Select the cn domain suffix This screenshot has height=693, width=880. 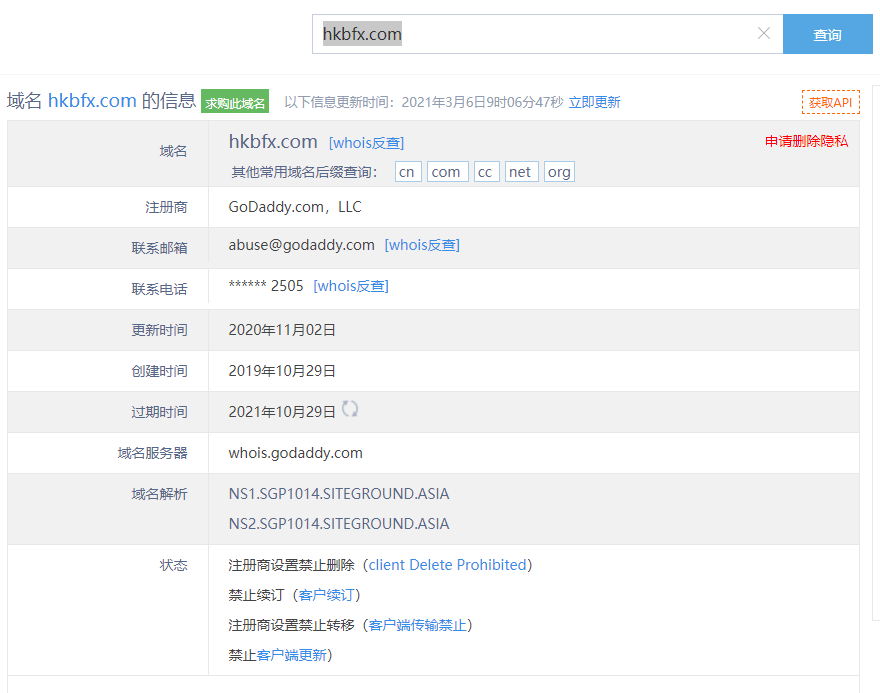click(x=407, y=172)
